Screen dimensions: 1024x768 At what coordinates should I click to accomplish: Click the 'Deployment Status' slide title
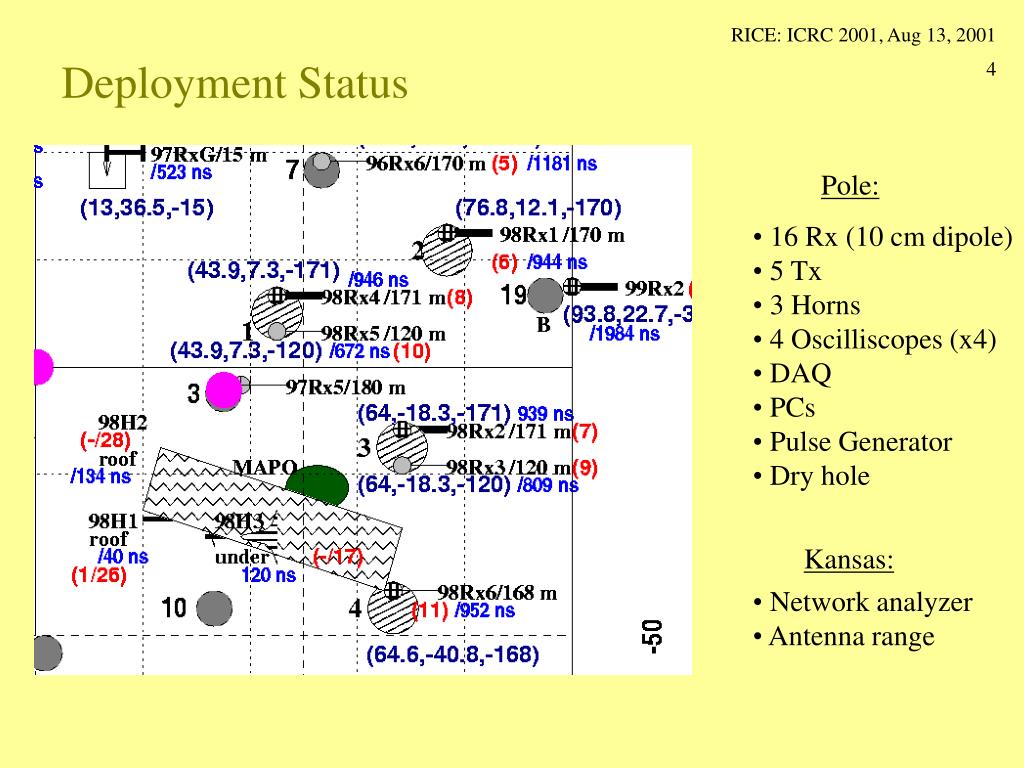pos(234,84)
